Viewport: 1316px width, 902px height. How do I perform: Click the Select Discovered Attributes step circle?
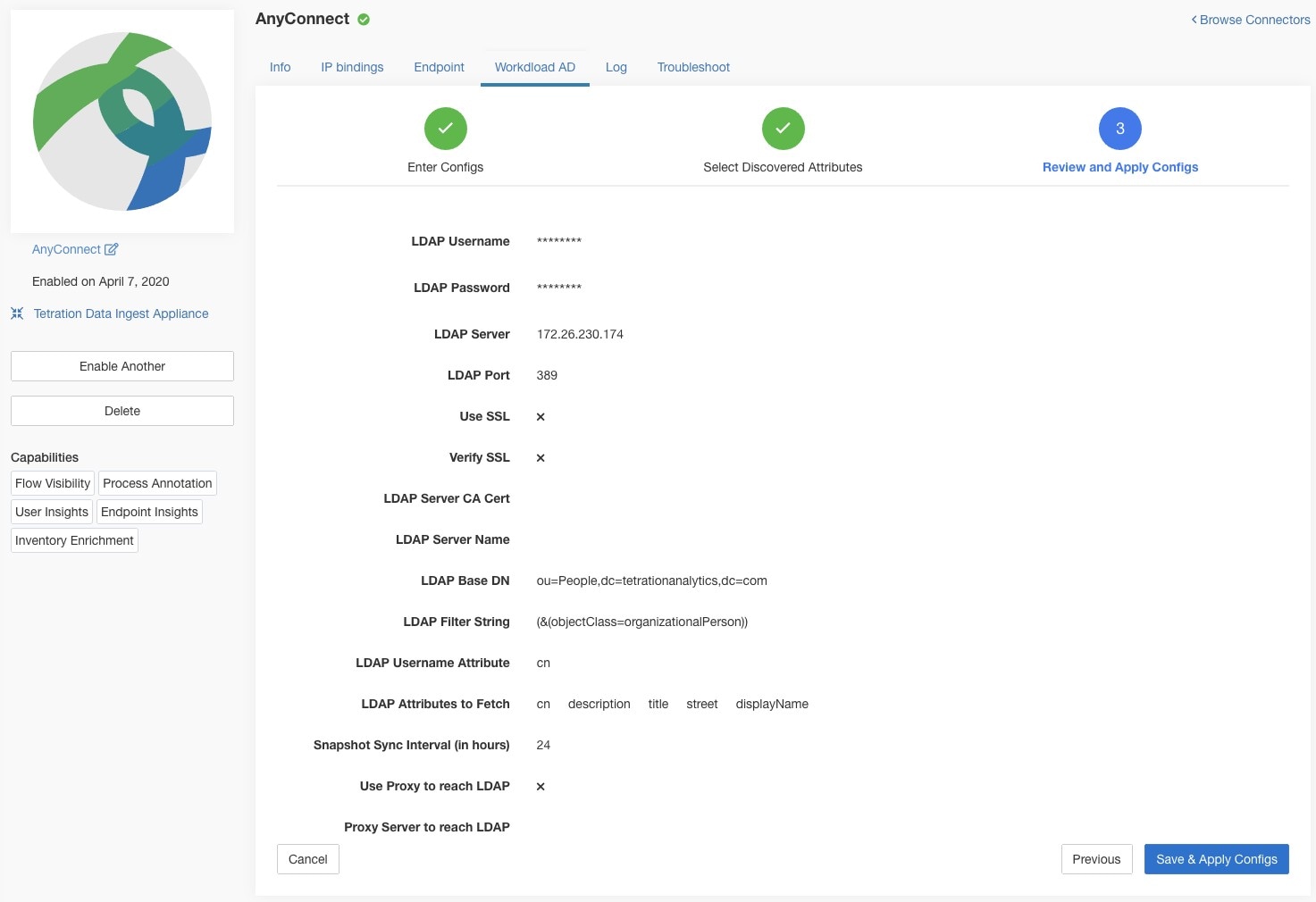(783, 129)
